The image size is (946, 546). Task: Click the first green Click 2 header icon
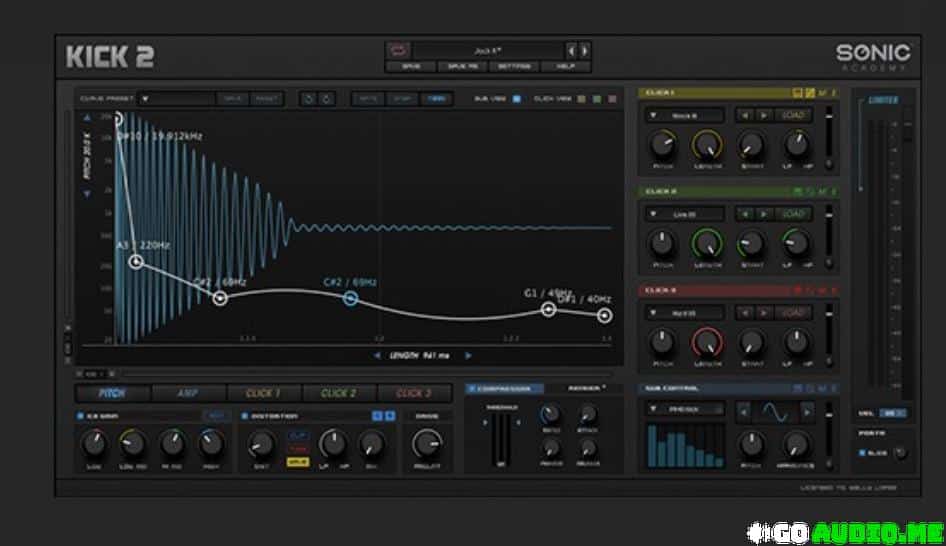tap(798, 192)
